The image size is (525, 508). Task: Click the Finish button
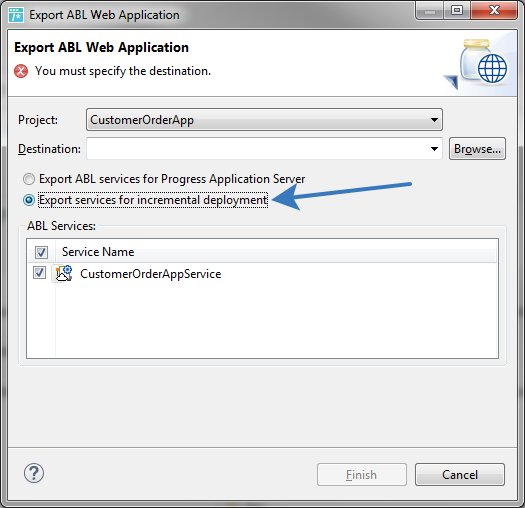[362, 475]
